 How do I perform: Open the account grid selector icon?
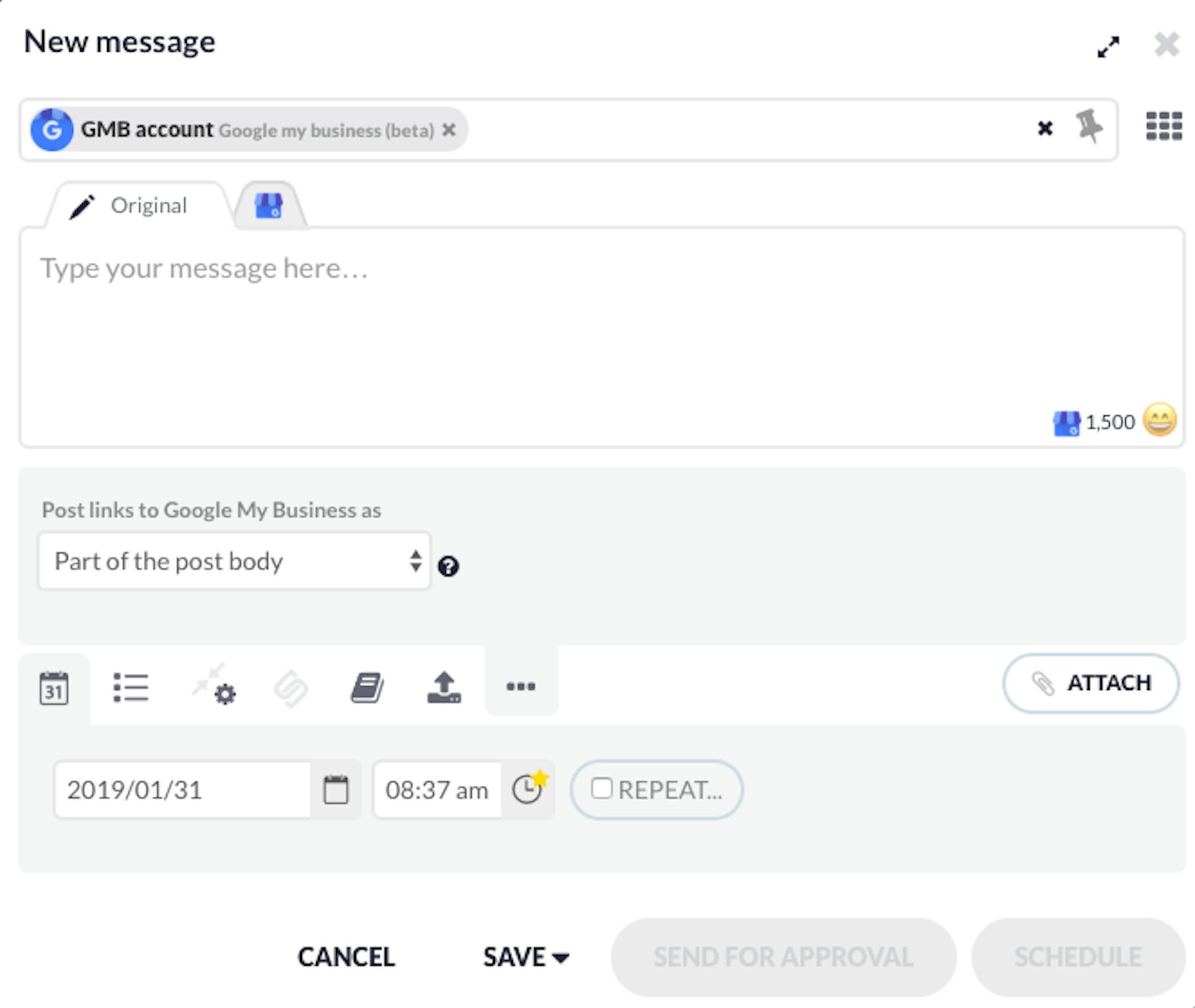coord(1164,126)
